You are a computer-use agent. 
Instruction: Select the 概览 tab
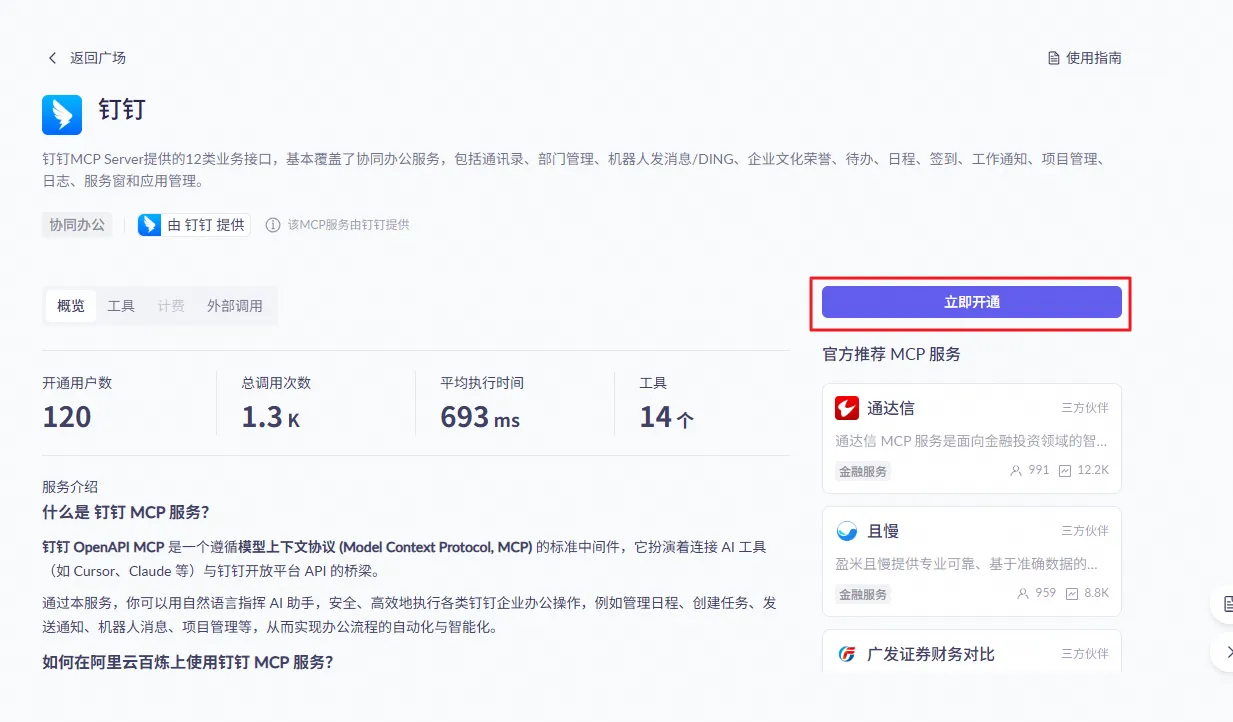tap(71, 306)
